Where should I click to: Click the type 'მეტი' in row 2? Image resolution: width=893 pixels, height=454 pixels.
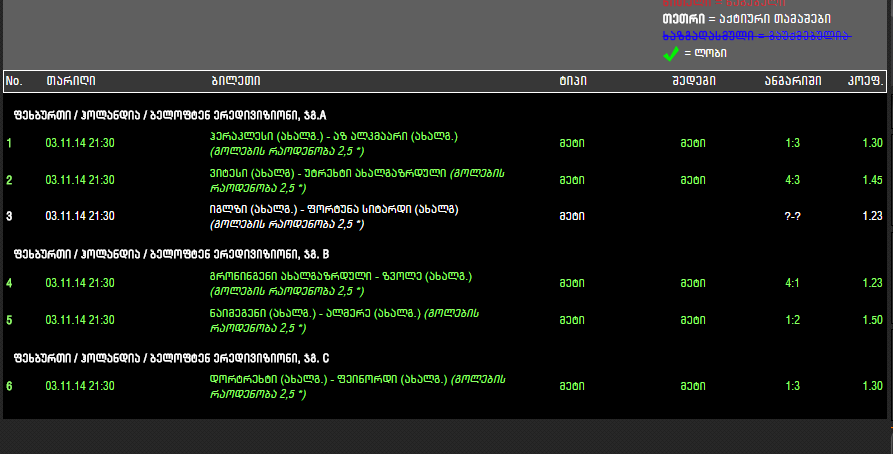(572, 180)
